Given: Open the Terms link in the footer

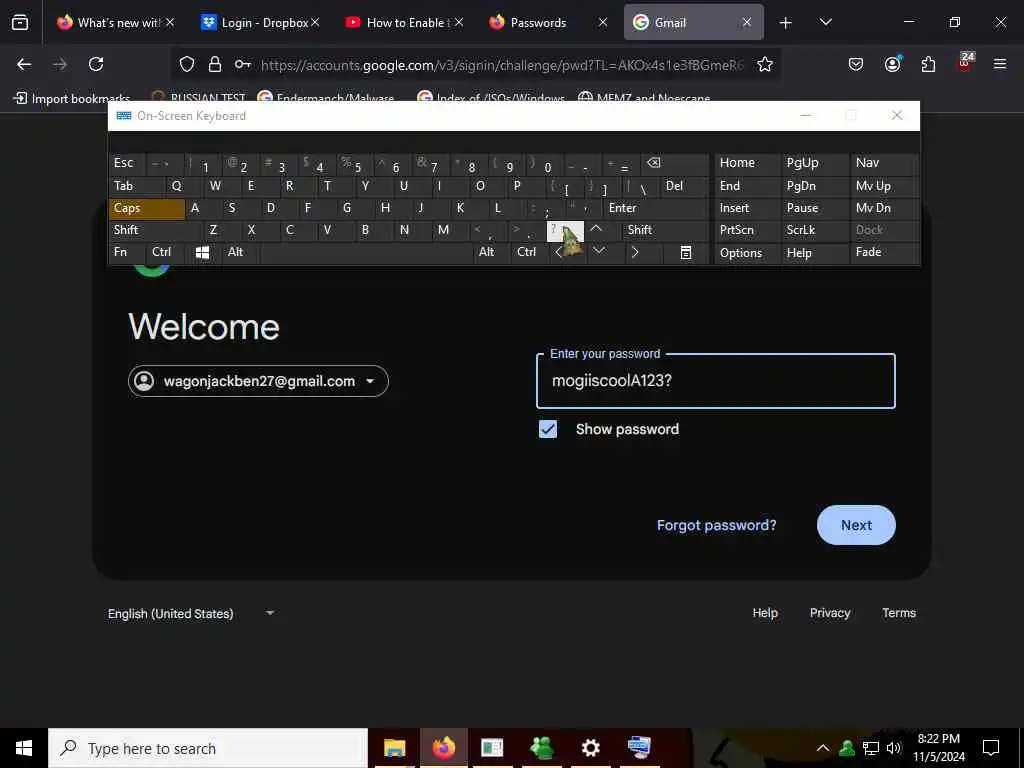Looking at the screenshot, I should [x=899, y=613].
